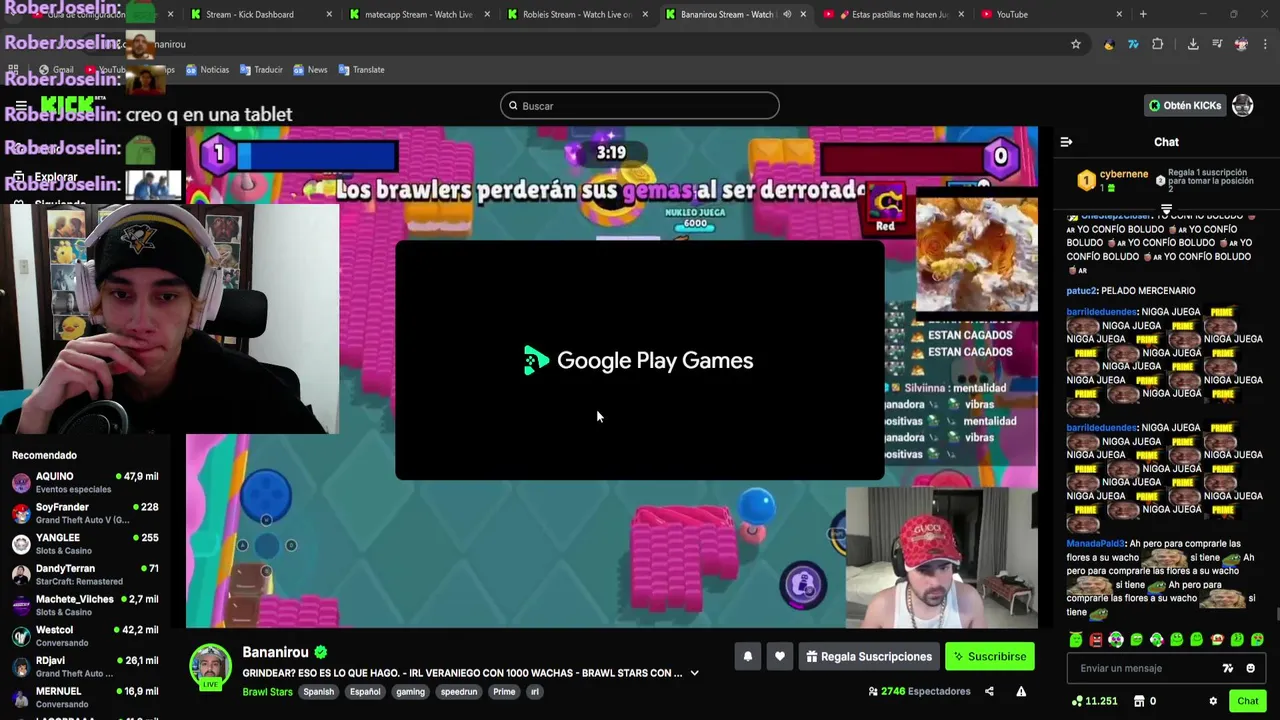Insert the red angry emote from quick emotes

[x=1096, y=640]
